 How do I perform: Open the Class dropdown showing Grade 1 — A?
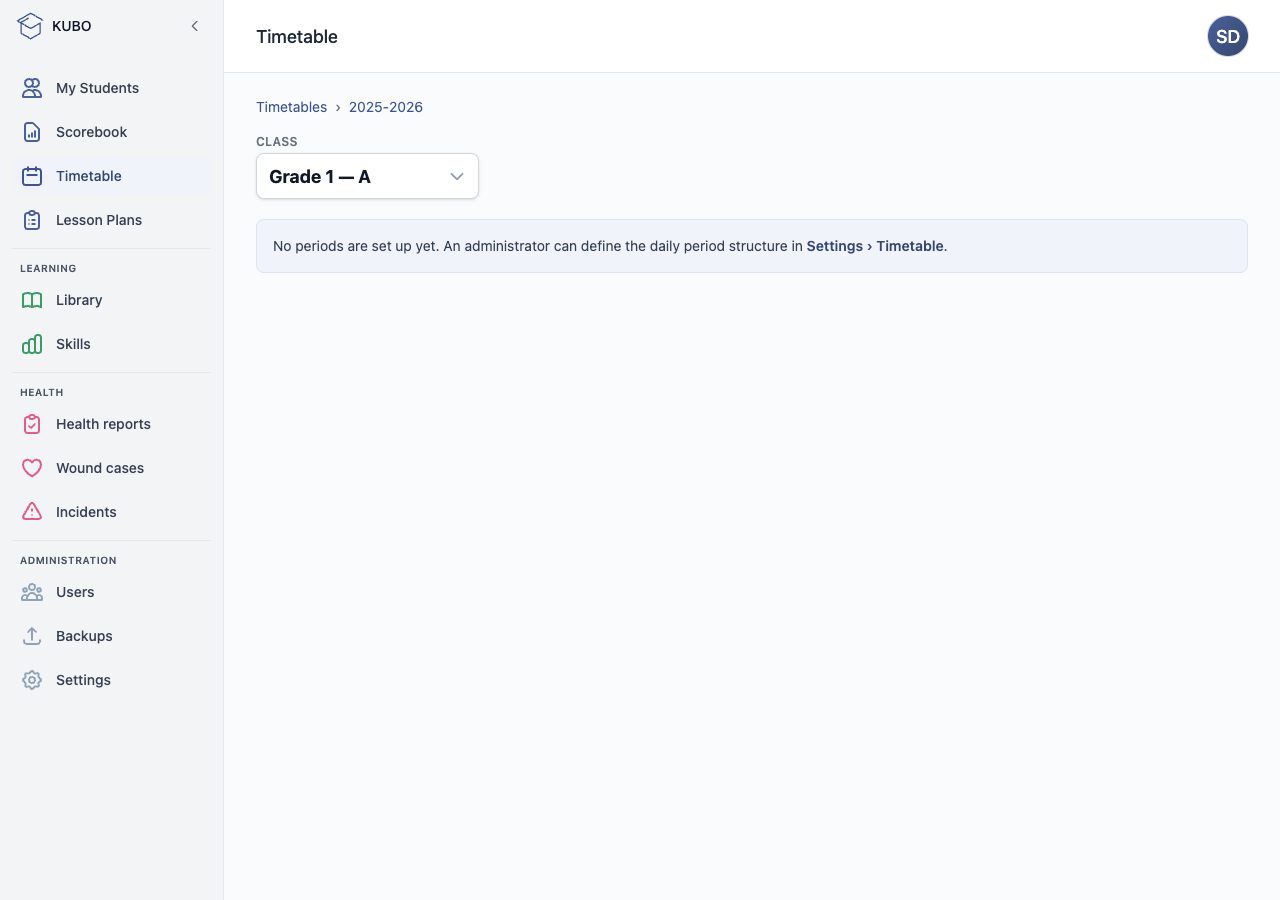[x=367, y=176]
